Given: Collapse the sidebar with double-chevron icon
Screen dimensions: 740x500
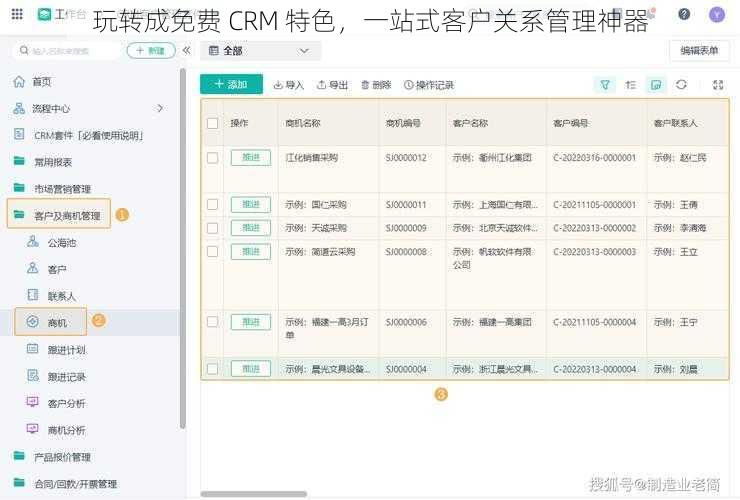Looking at the screenshot, I should tap(186, 50).
